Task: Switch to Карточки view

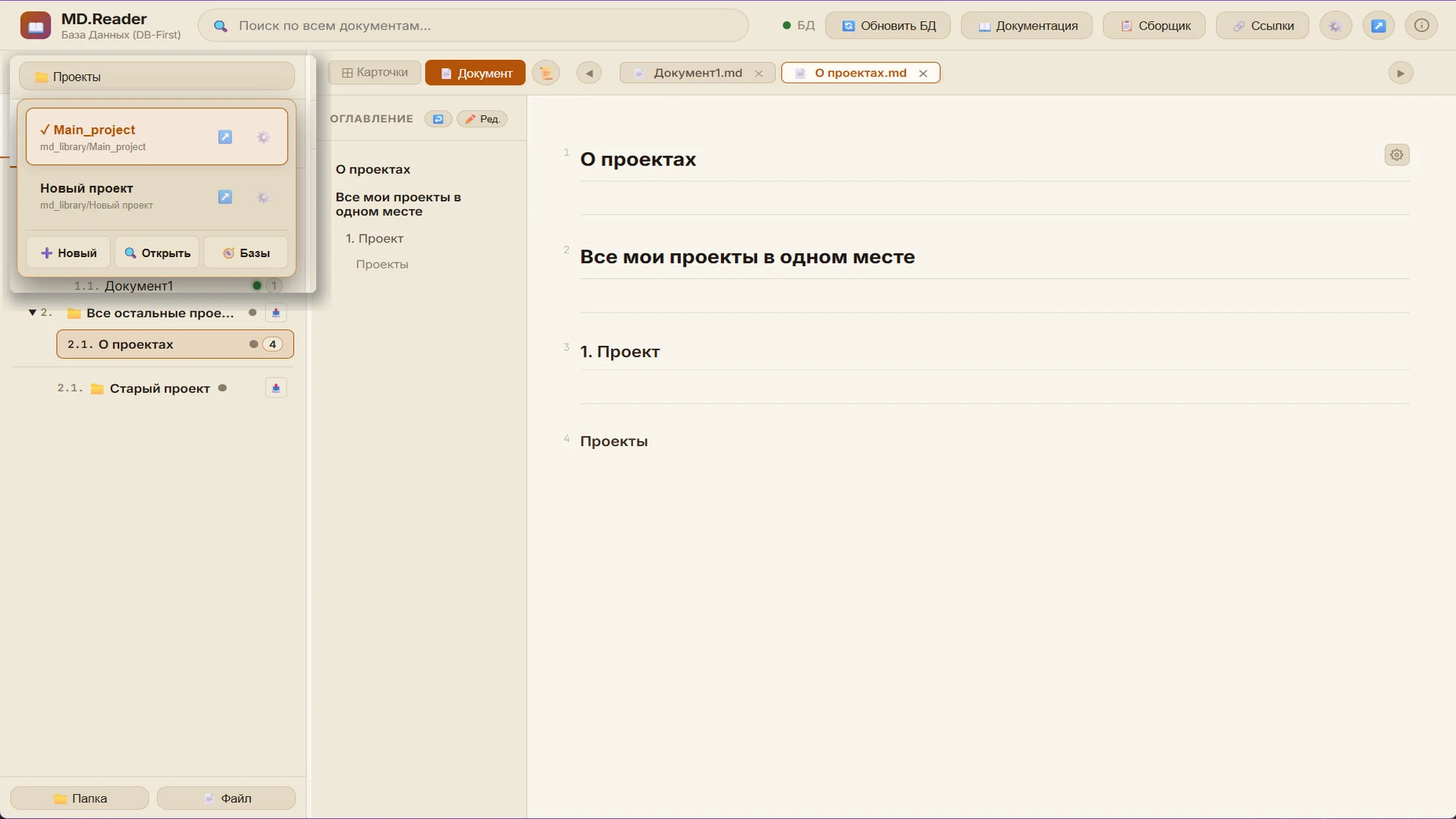Action: point(375,73)
